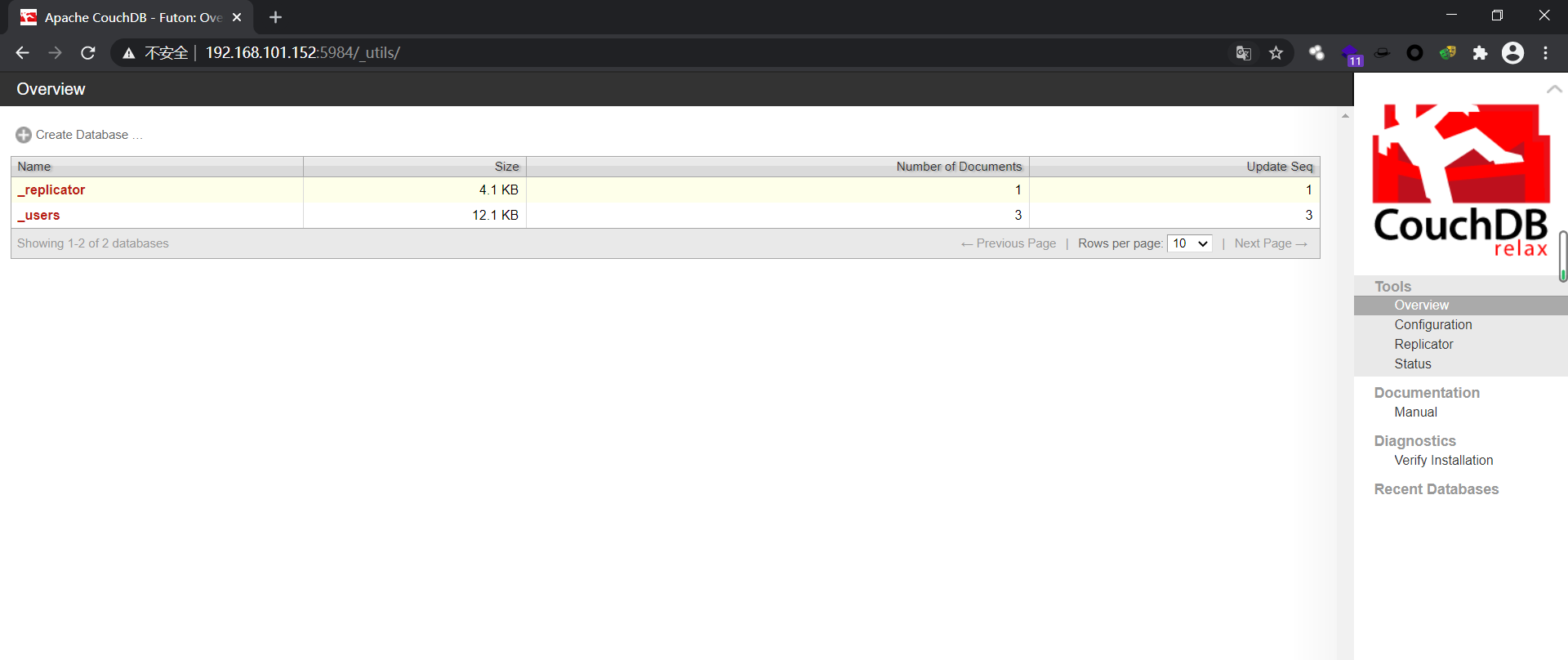This screenshot has height=660, width=1568.
Task: Click the Overview page heading
Action: [x=51, y=89]
